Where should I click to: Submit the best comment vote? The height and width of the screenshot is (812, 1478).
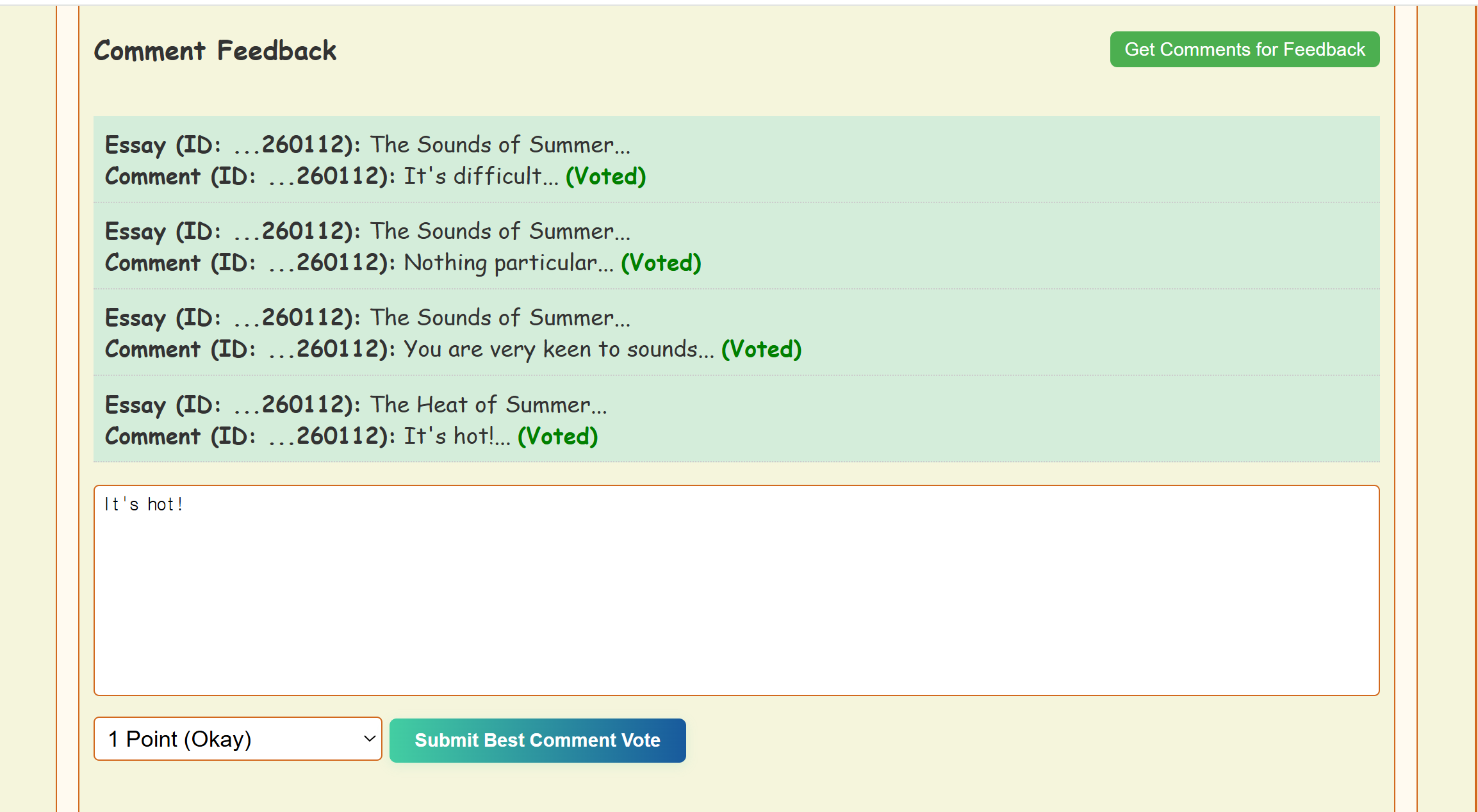[537, 740]
